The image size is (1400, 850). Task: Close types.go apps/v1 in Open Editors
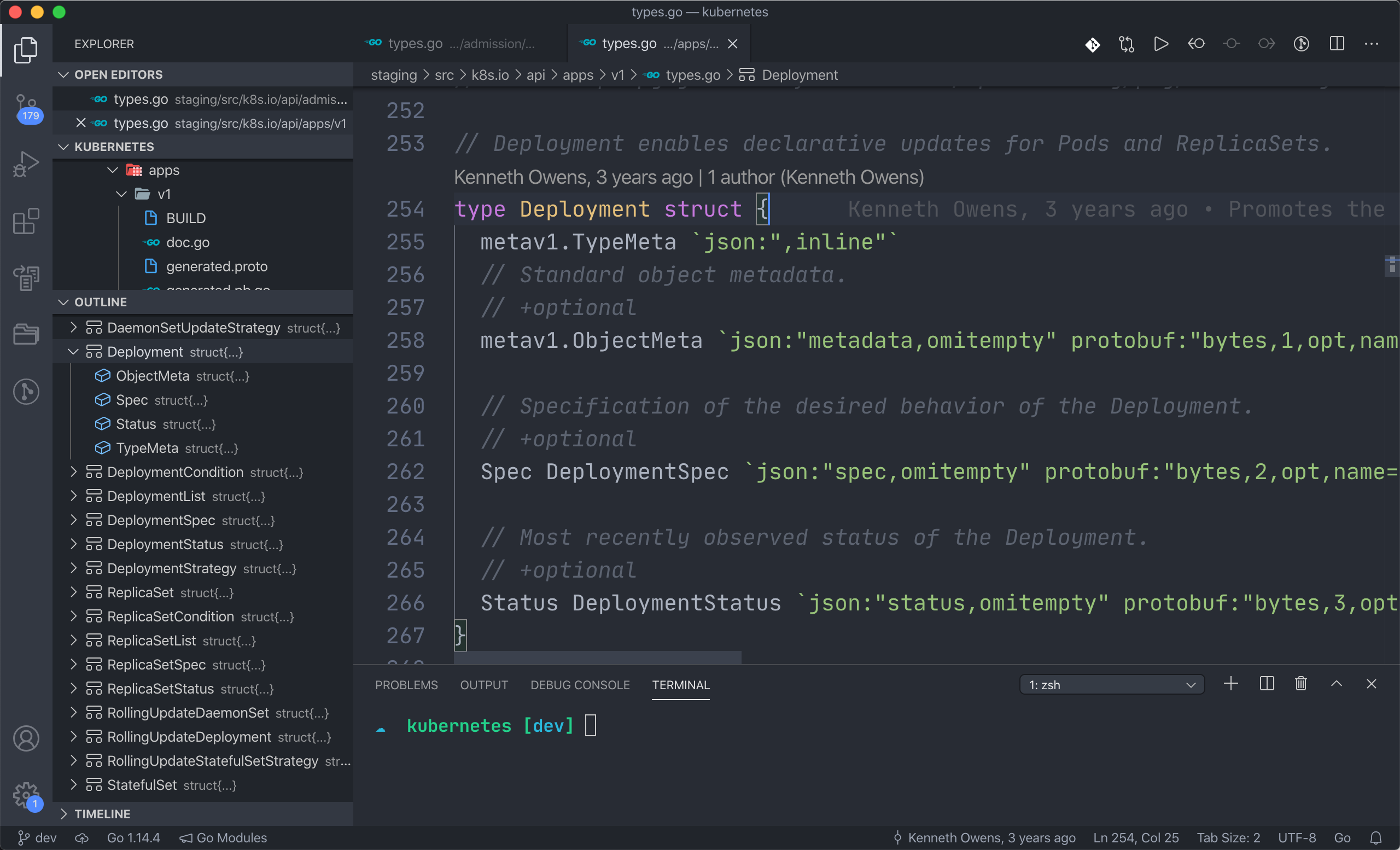tap(81, 123)
